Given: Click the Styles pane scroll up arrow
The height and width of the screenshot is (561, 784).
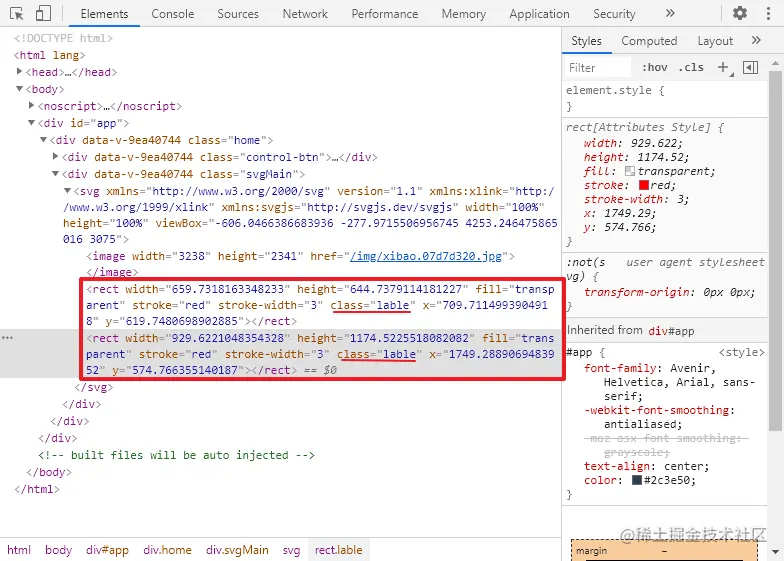Looking at the screenshot, I should click(x=776, y=64).
